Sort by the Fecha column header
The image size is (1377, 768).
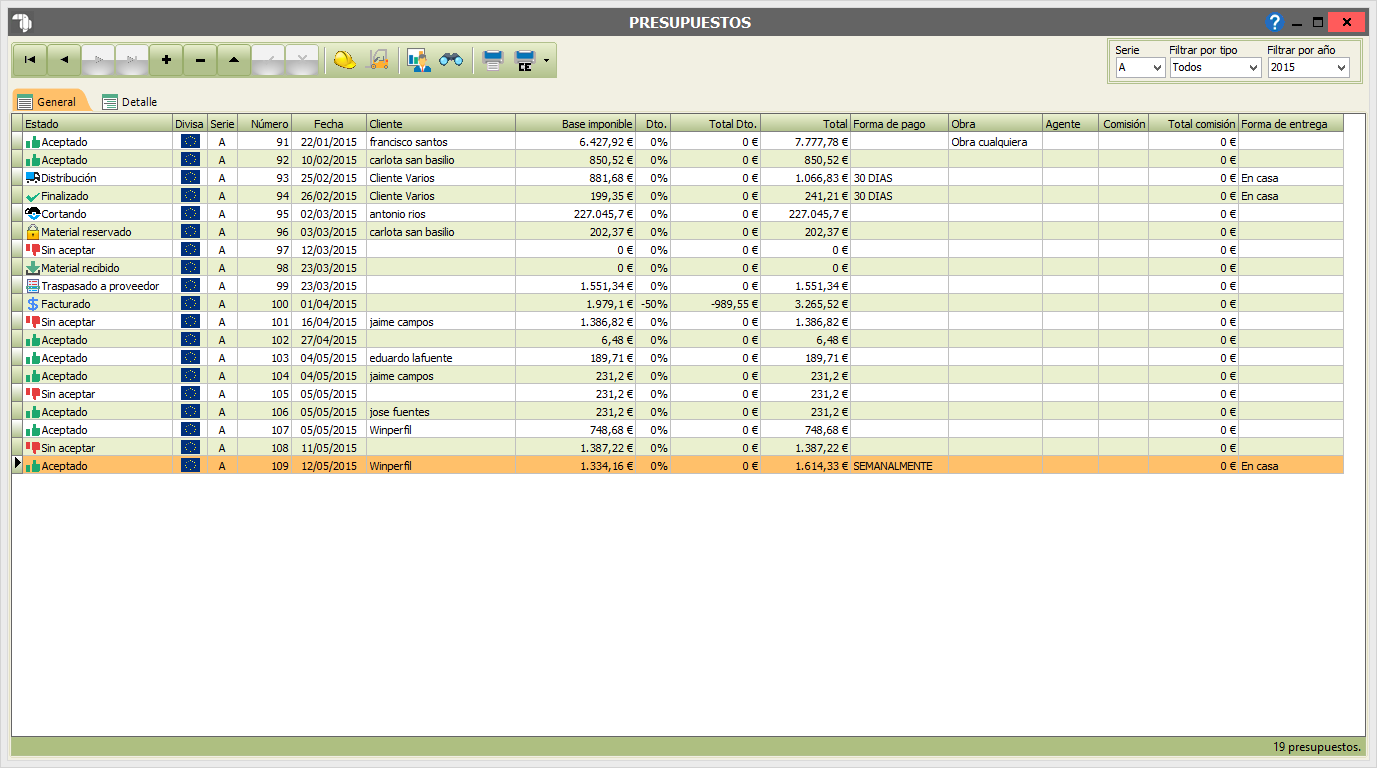pos(329,124)
